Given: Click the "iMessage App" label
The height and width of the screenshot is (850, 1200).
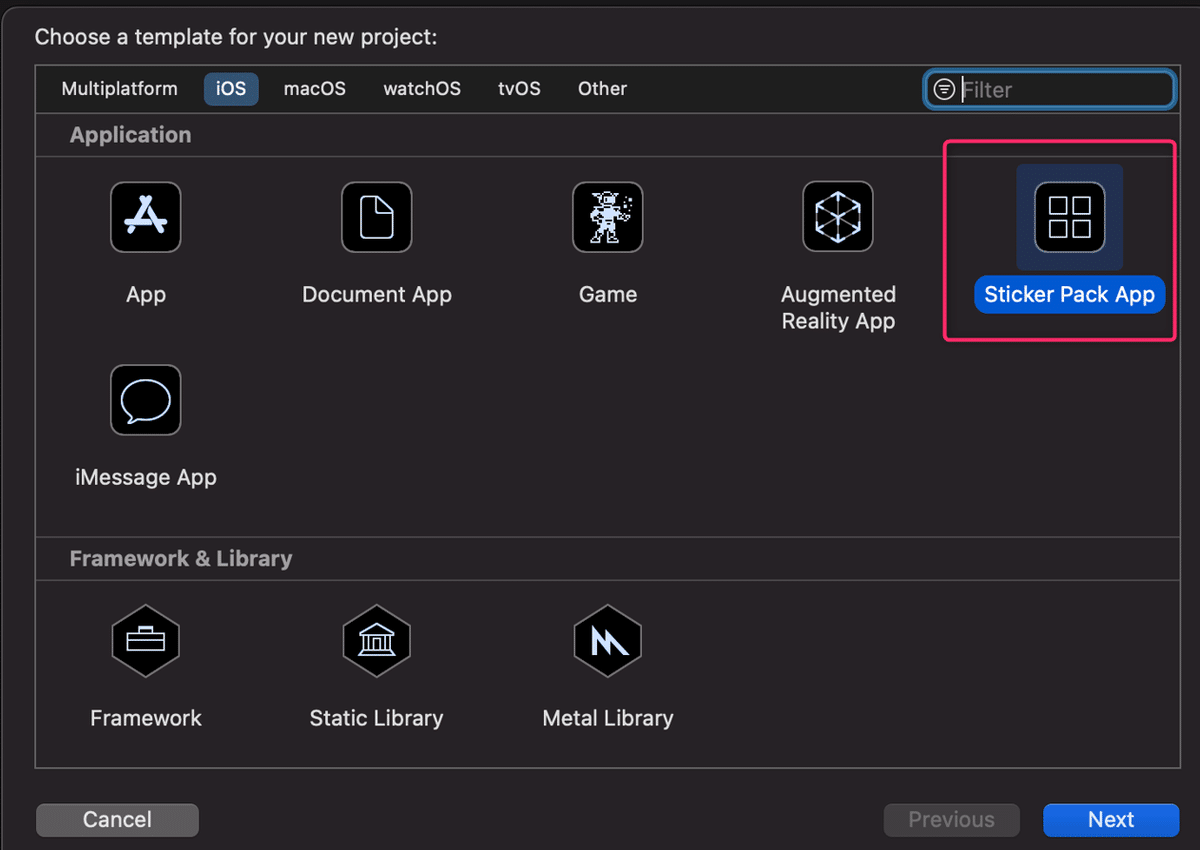Looking at the screenshot, I should [x=146, y=477].
